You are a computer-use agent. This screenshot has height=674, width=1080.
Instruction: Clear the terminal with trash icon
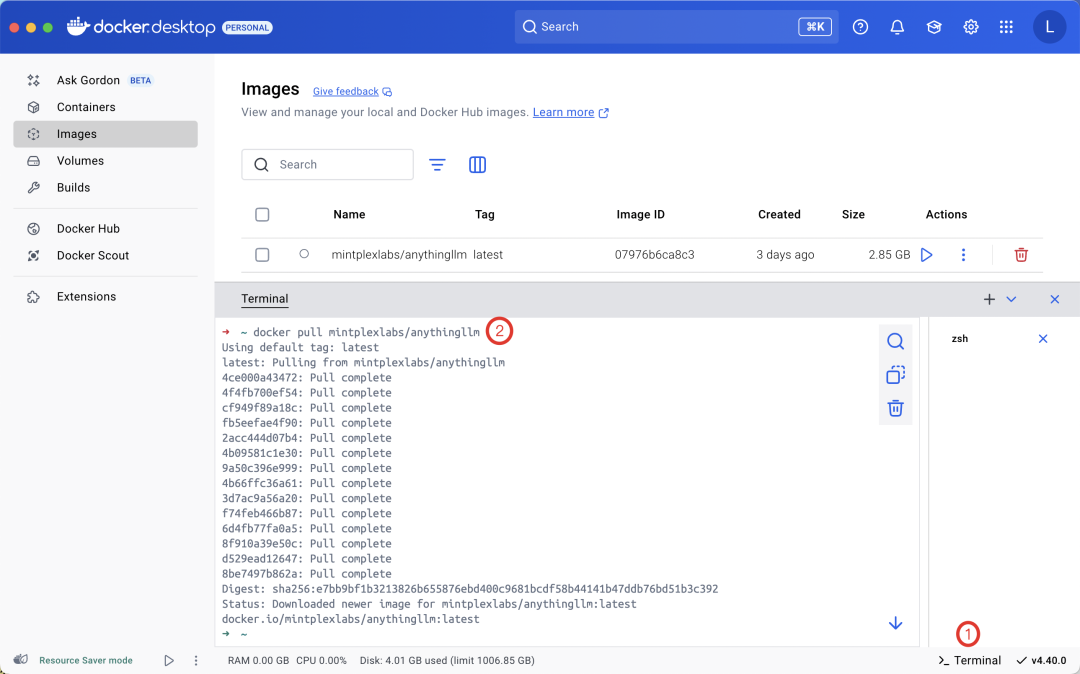tap(895, 408)
